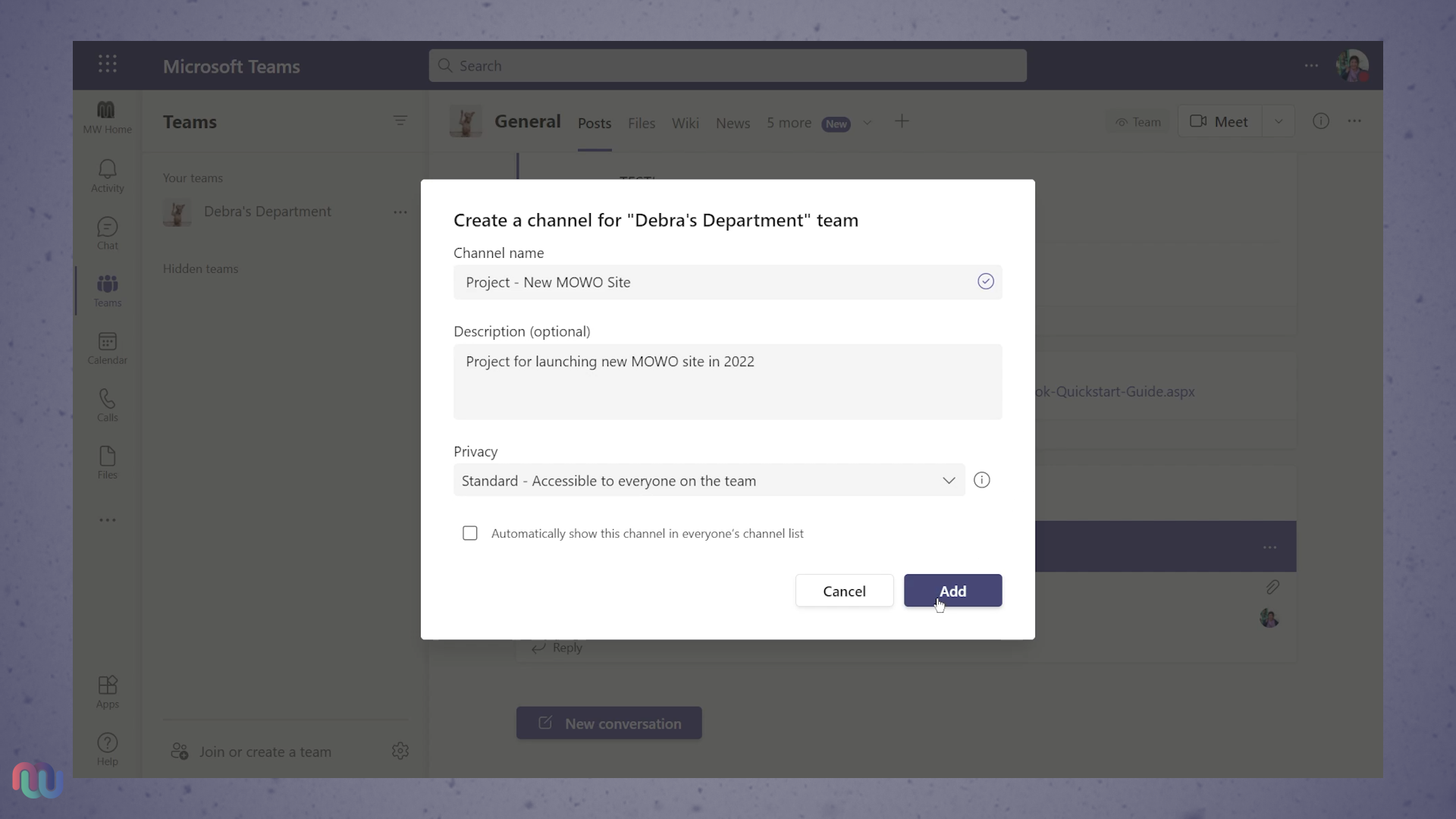Click the privacy info icon
Viewport: 1456px width, 819px height.
[x=982, y=480]
